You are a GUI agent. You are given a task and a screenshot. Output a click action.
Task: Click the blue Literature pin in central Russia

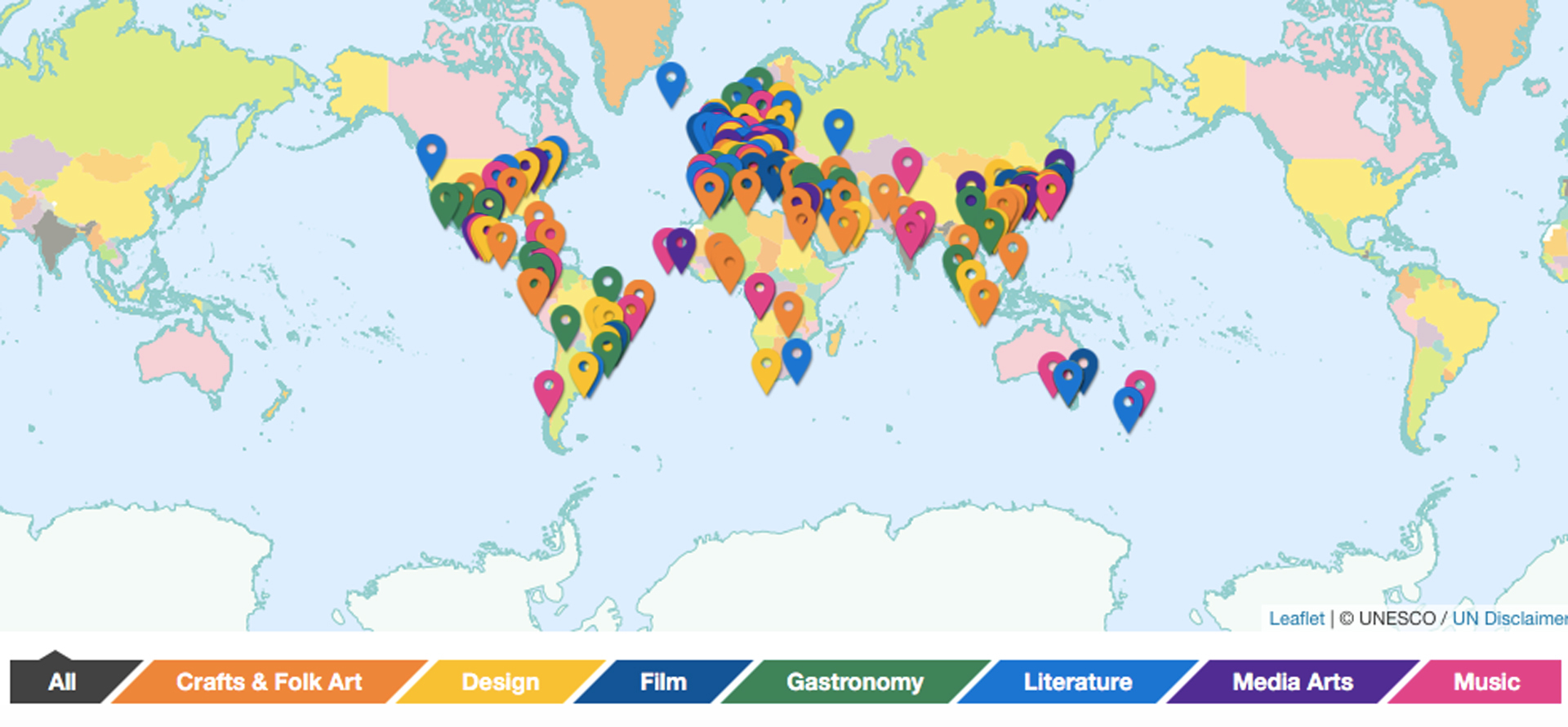838,130
